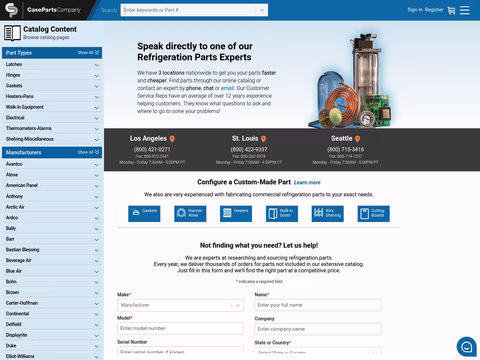Click the Model number field
Image resolution: width=480 pixels, height=360 pixels.
(180, 328)
